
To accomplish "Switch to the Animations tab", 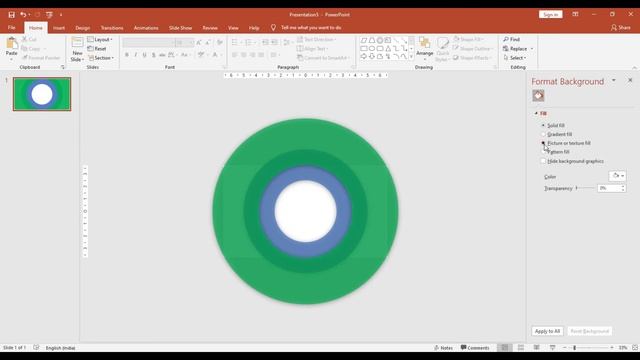I will (146, 28).
